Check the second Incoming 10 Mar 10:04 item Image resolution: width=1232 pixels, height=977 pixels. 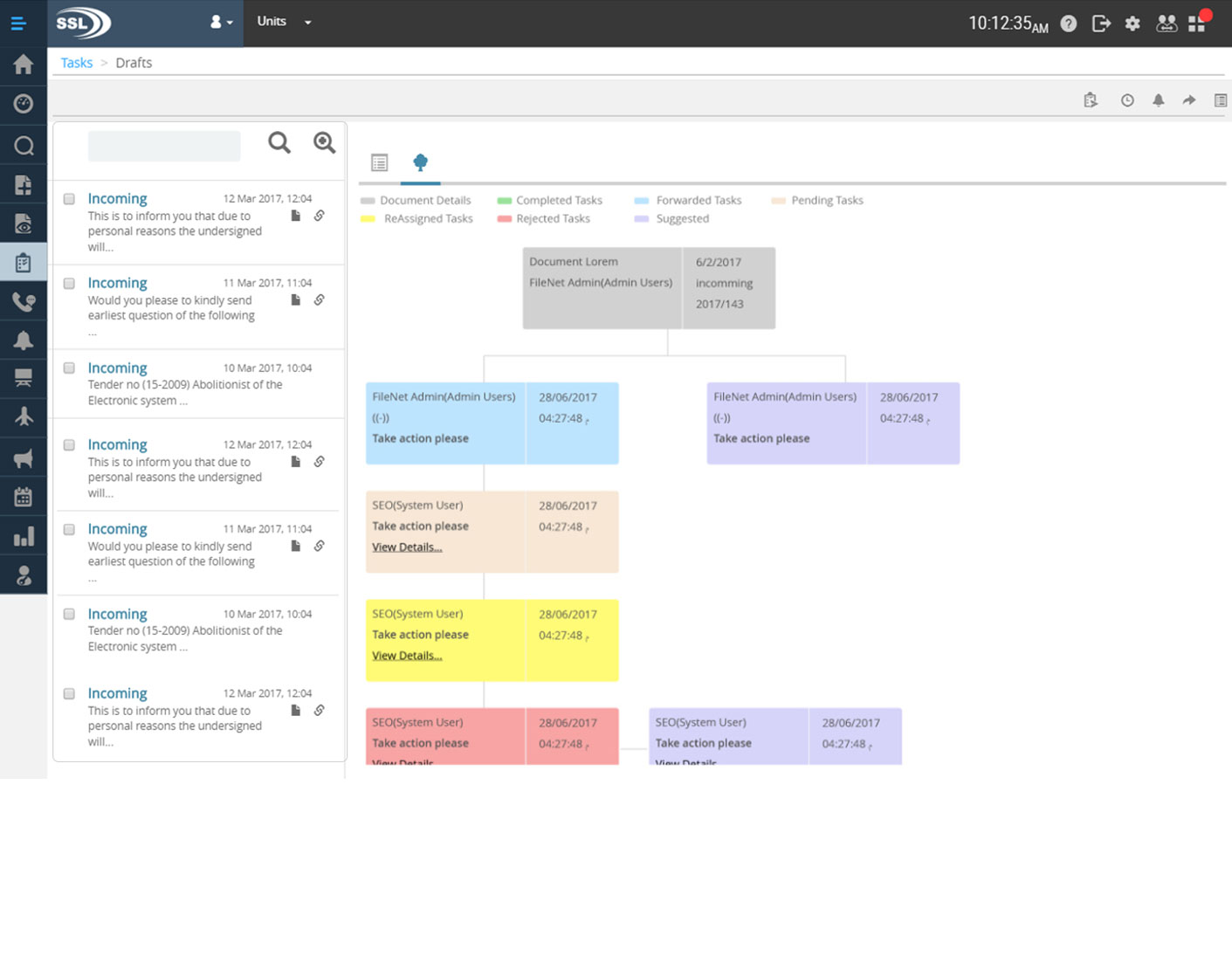(x=69, y=615)
